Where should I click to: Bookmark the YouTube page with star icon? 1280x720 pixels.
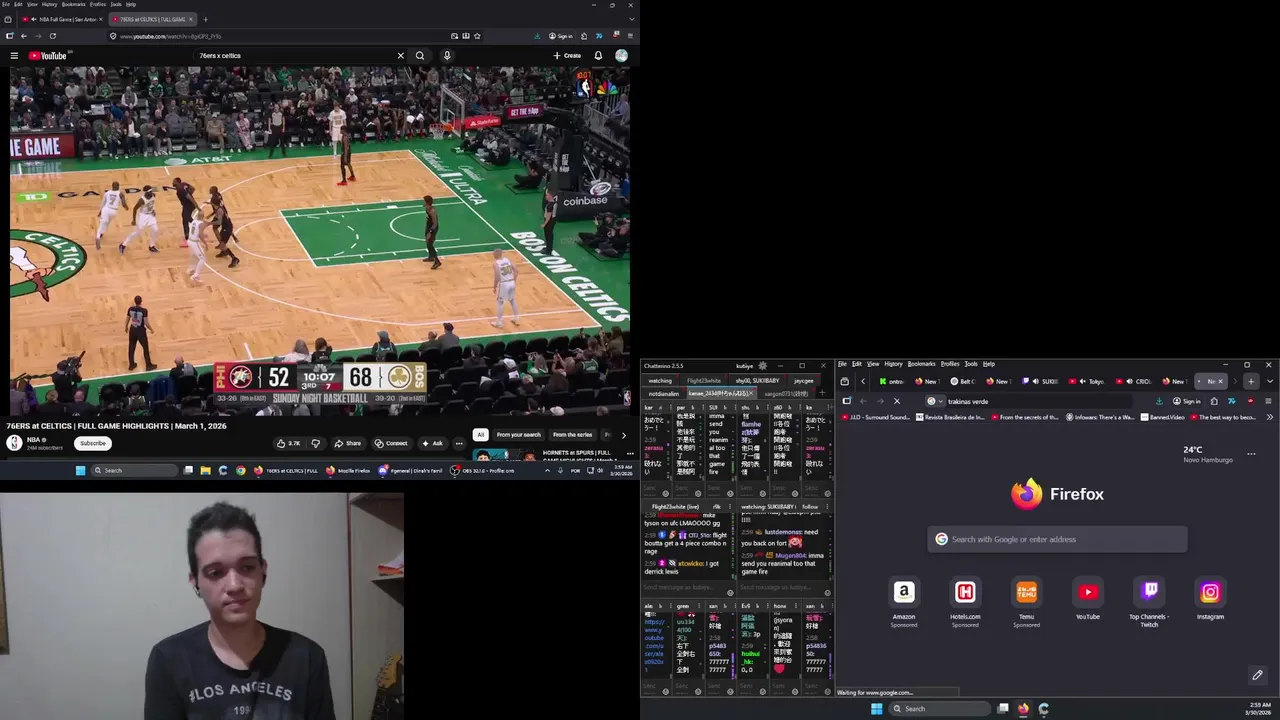click(x=478, y=36)
